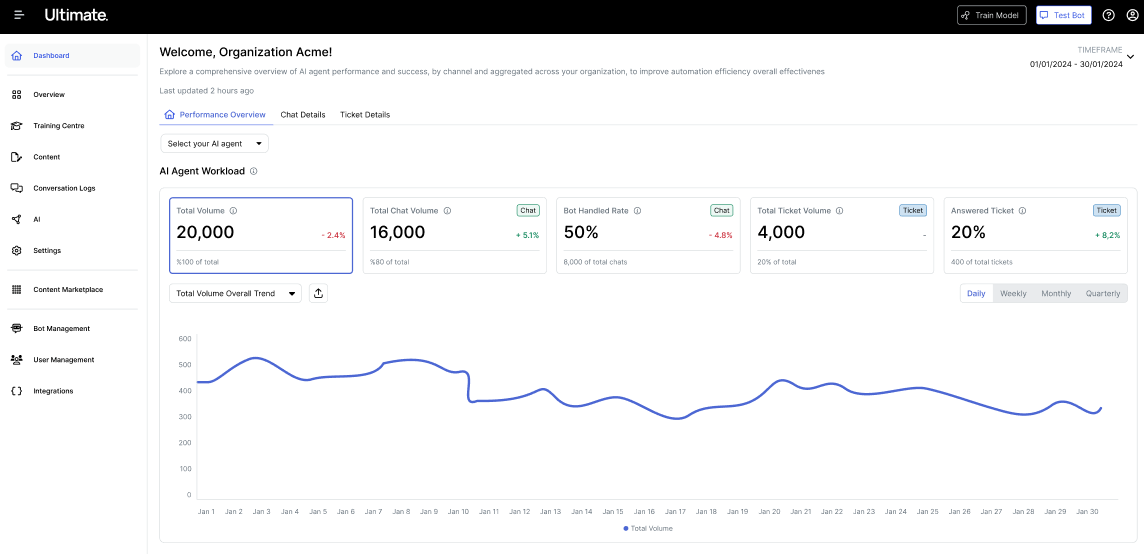The width and height of the screenshot is (1144, 554).
Task: Open the user profile icon
Action: click(x=1132, y=15)
